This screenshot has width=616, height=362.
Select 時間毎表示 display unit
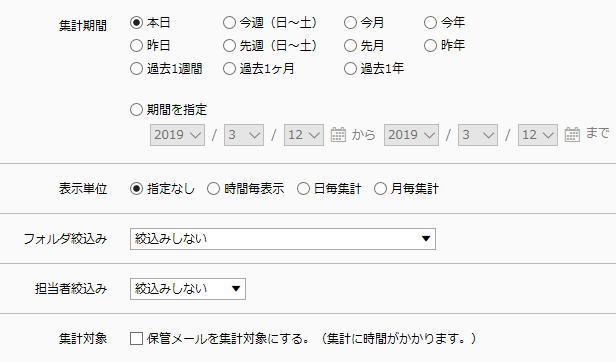coord(213,189)
